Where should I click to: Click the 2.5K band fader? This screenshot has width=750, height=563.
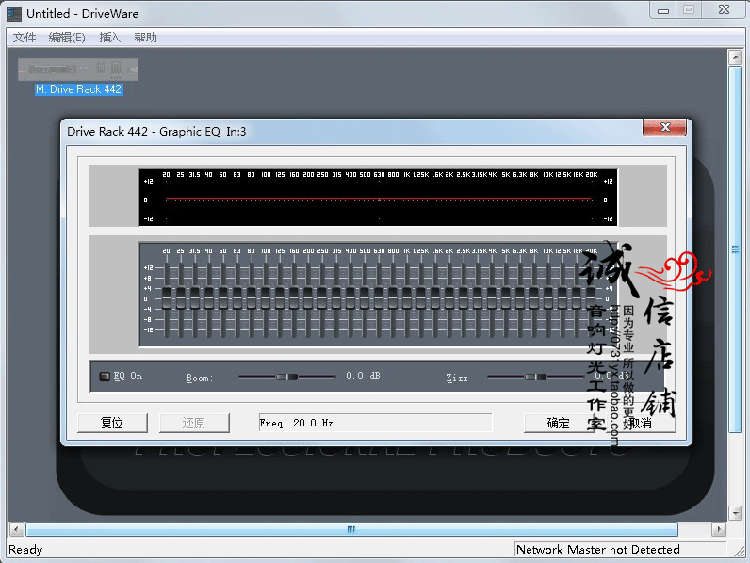463,298
